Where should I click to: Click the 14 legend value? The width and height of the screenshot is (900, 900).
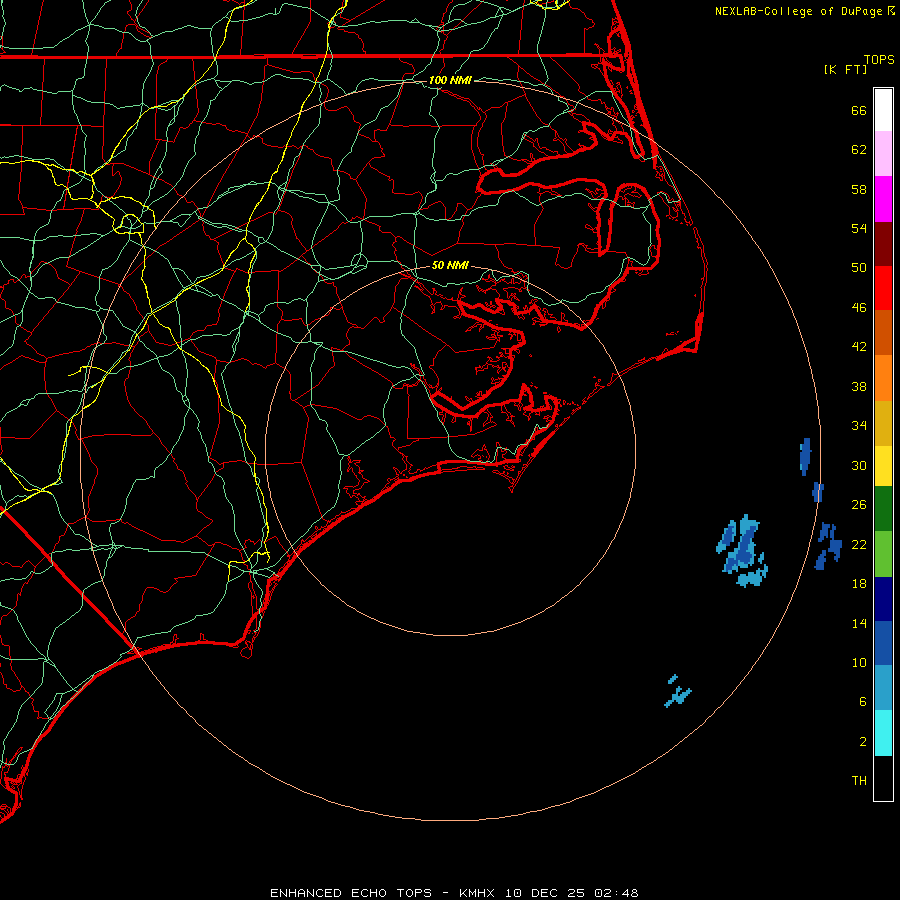pos(859,623)
